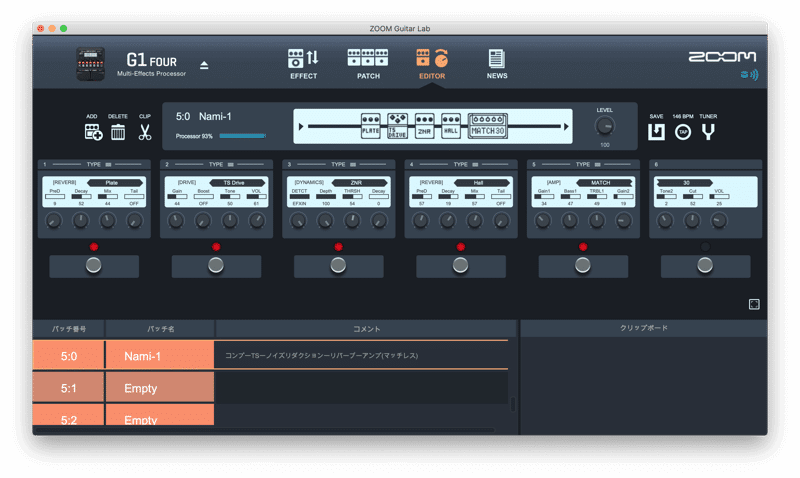This screenshot has width=800, height=478.
Task: Click the DELETE trash icon
Action: click(118, 132)
